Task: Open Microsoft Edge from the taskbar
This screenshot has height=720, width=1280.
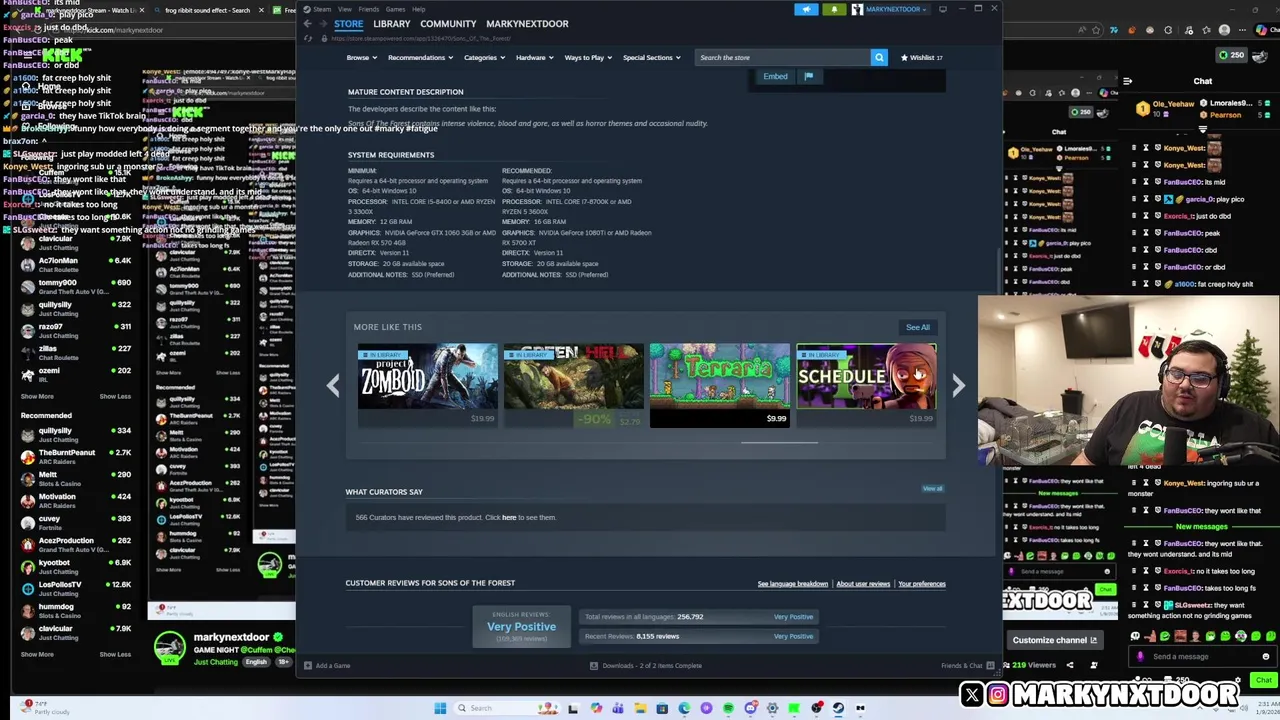Action: [684, 708]
